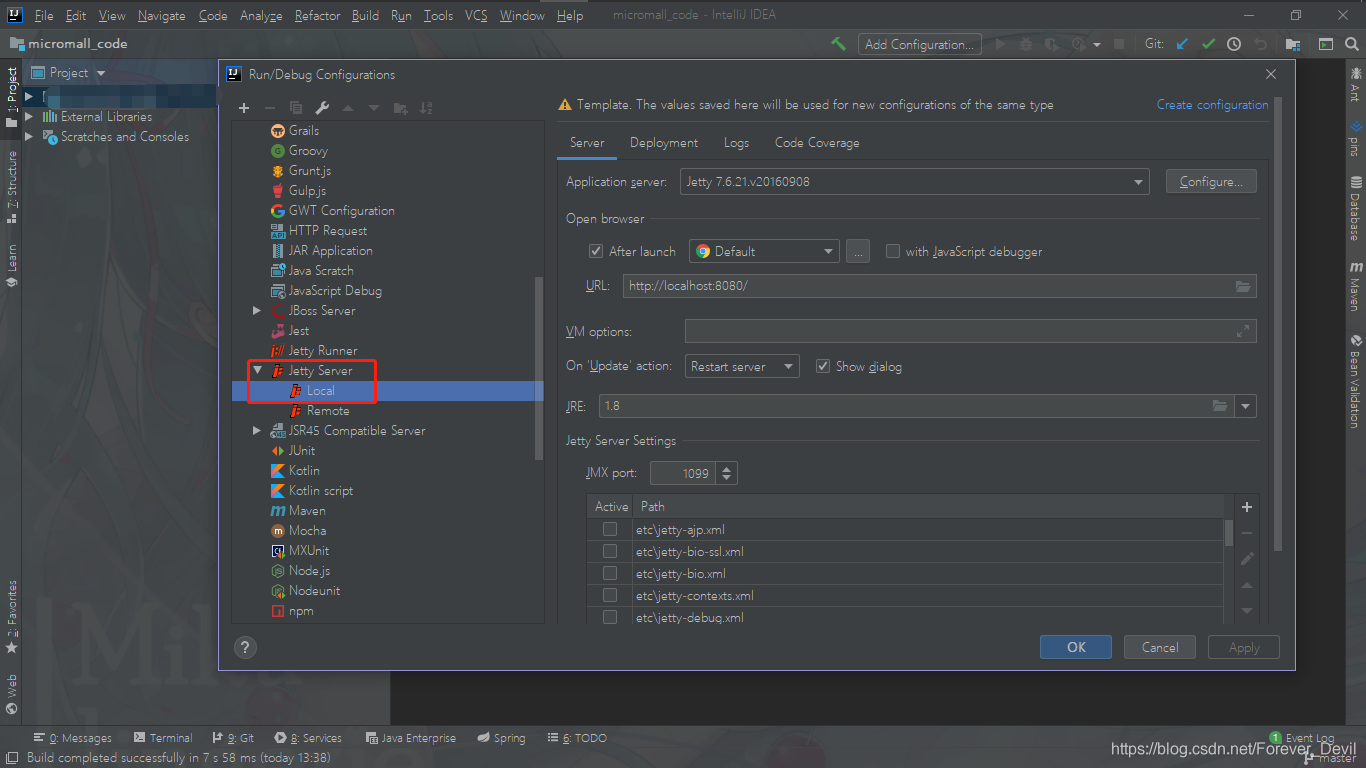Click the JMX port stepper arrows
Image resolution: width=1366 pixels, height=768 pixels.
coord(727,473)
